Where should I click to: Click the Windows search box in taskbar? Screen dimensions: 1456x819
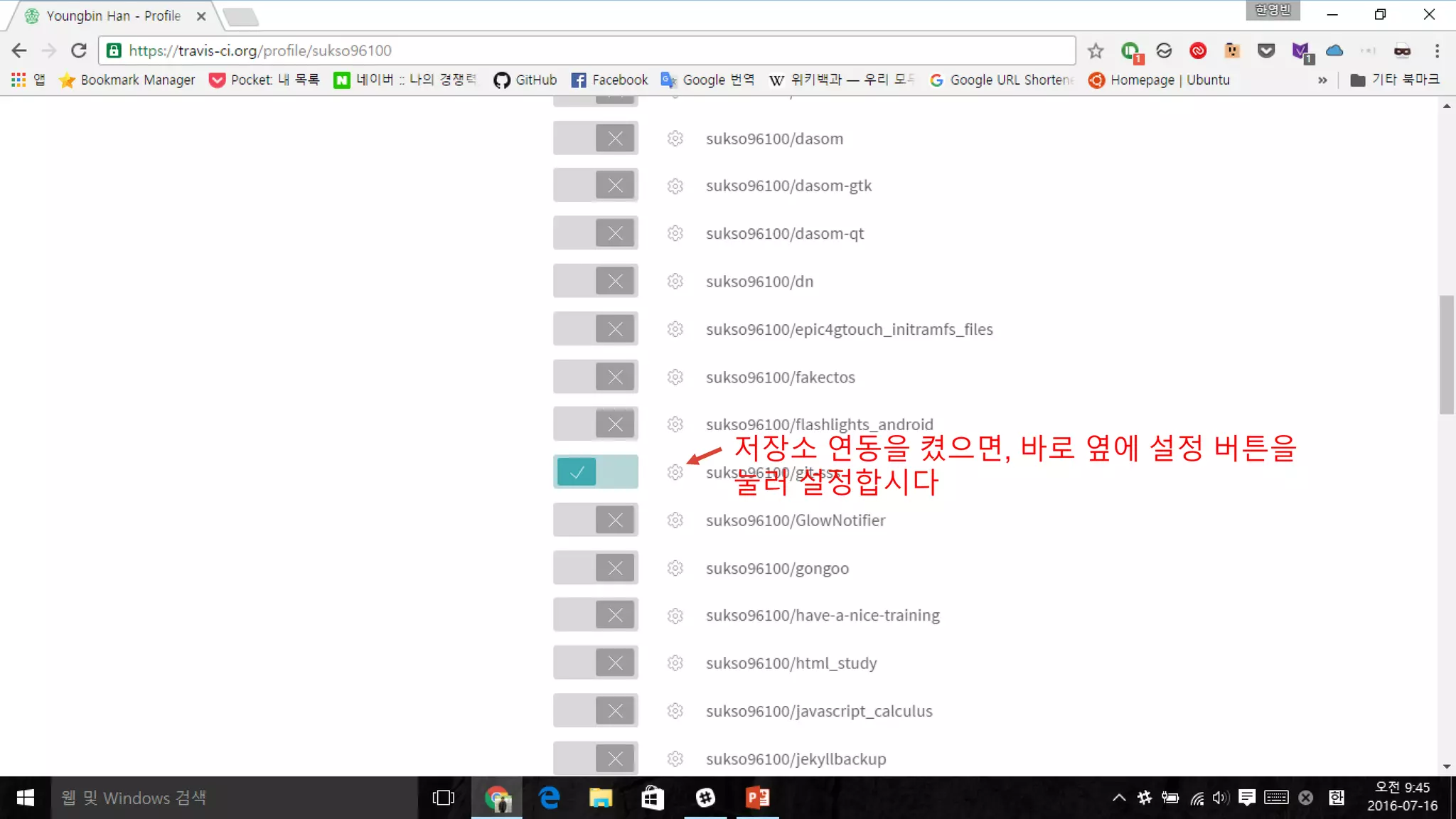pyautogui.click(x=235, y=798)
